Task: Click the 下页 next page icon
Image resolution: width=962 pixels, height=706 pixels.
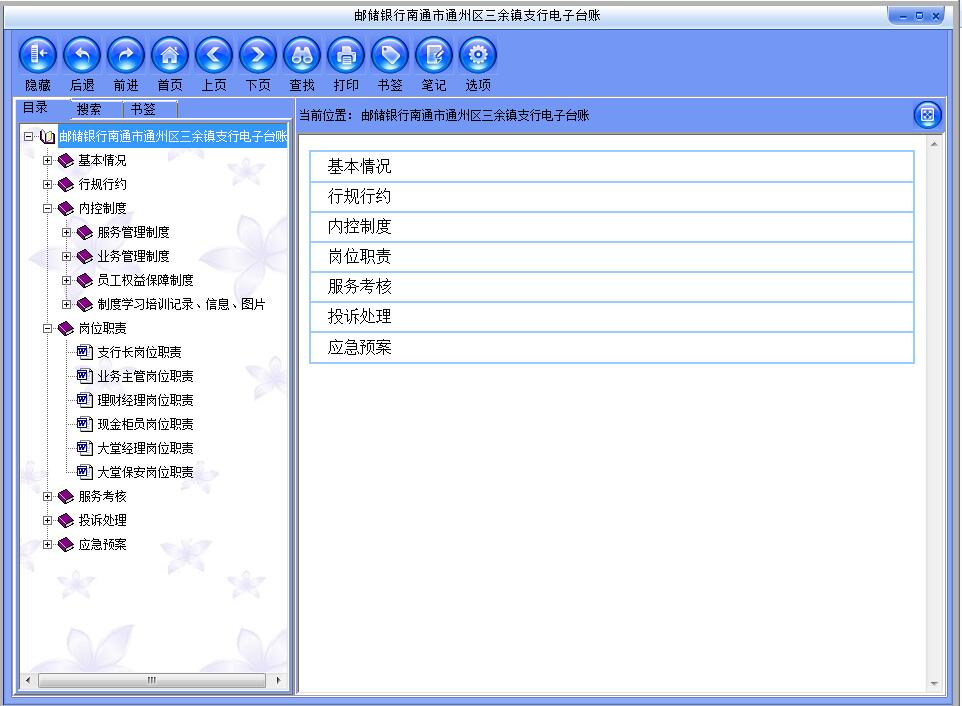Action: pyautogui.click(x=258, y=55)
